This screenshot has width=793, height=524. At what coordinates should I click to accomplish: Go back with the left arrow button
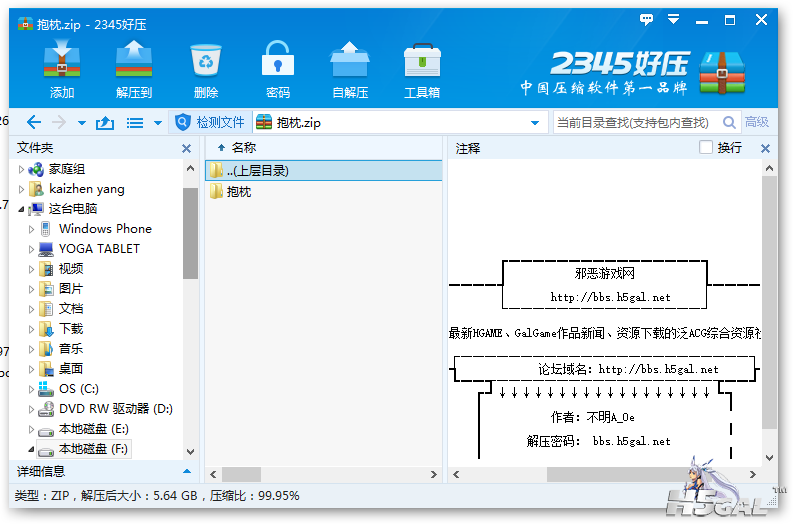tap(33, 122)
